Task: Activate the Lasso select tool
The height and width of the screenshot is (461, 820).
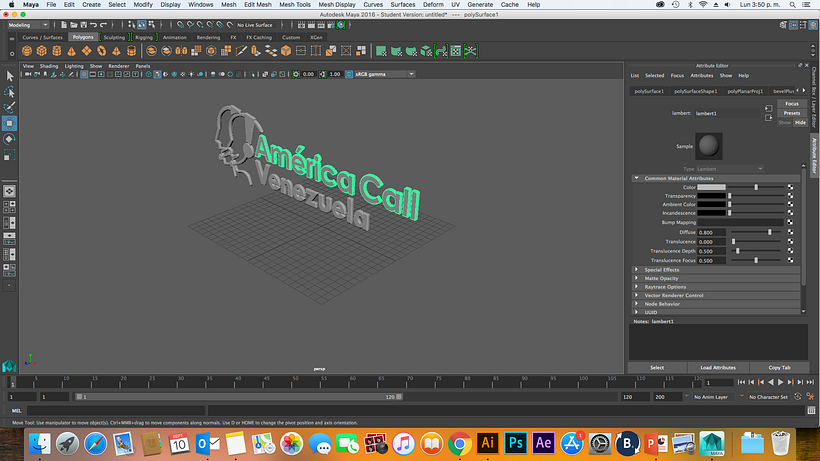Action: [9, 92]
